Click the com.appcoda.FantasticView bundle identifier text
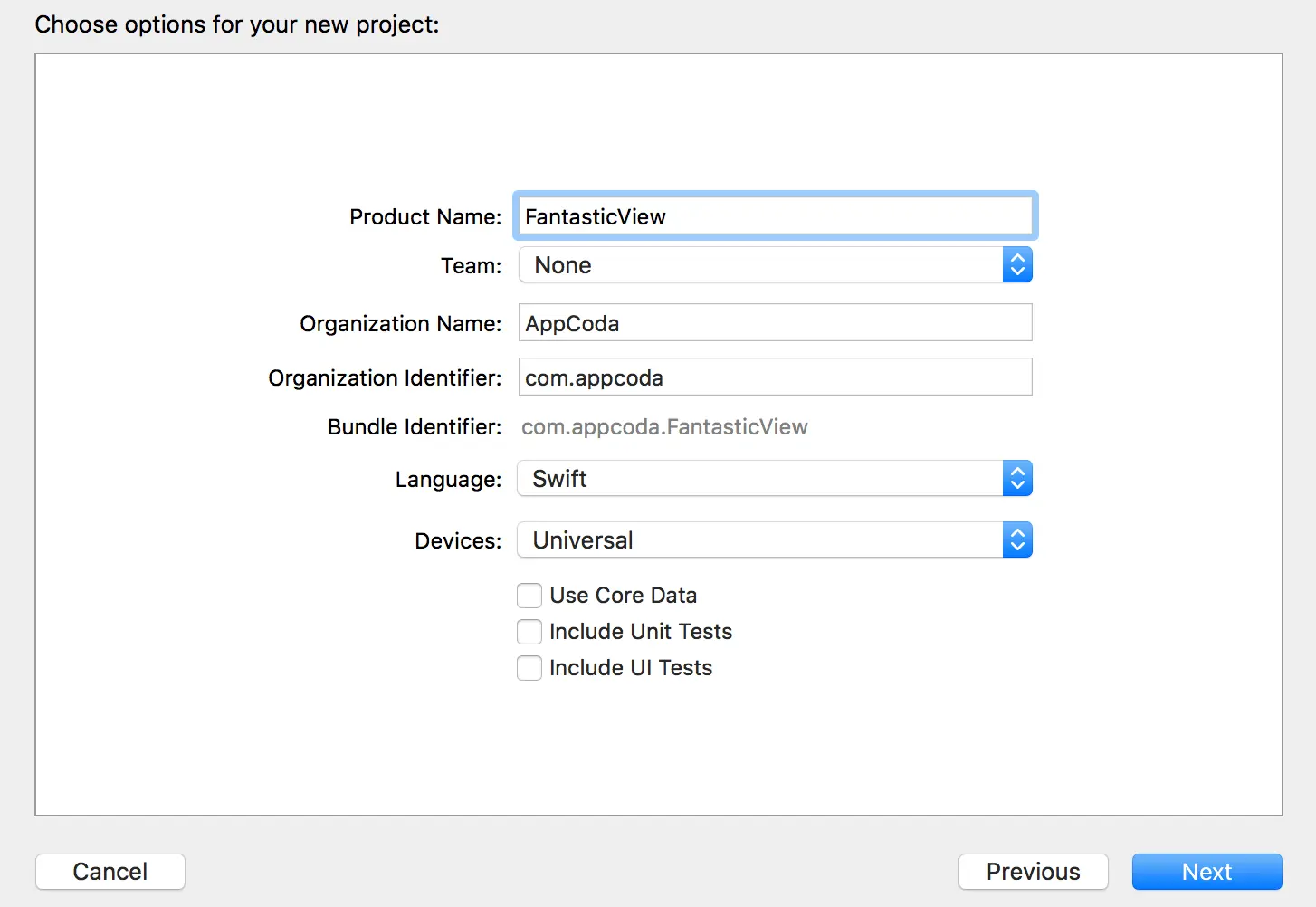Viewport: 1316px width, 907px height. pyautogui.click(x=664, y=427)
